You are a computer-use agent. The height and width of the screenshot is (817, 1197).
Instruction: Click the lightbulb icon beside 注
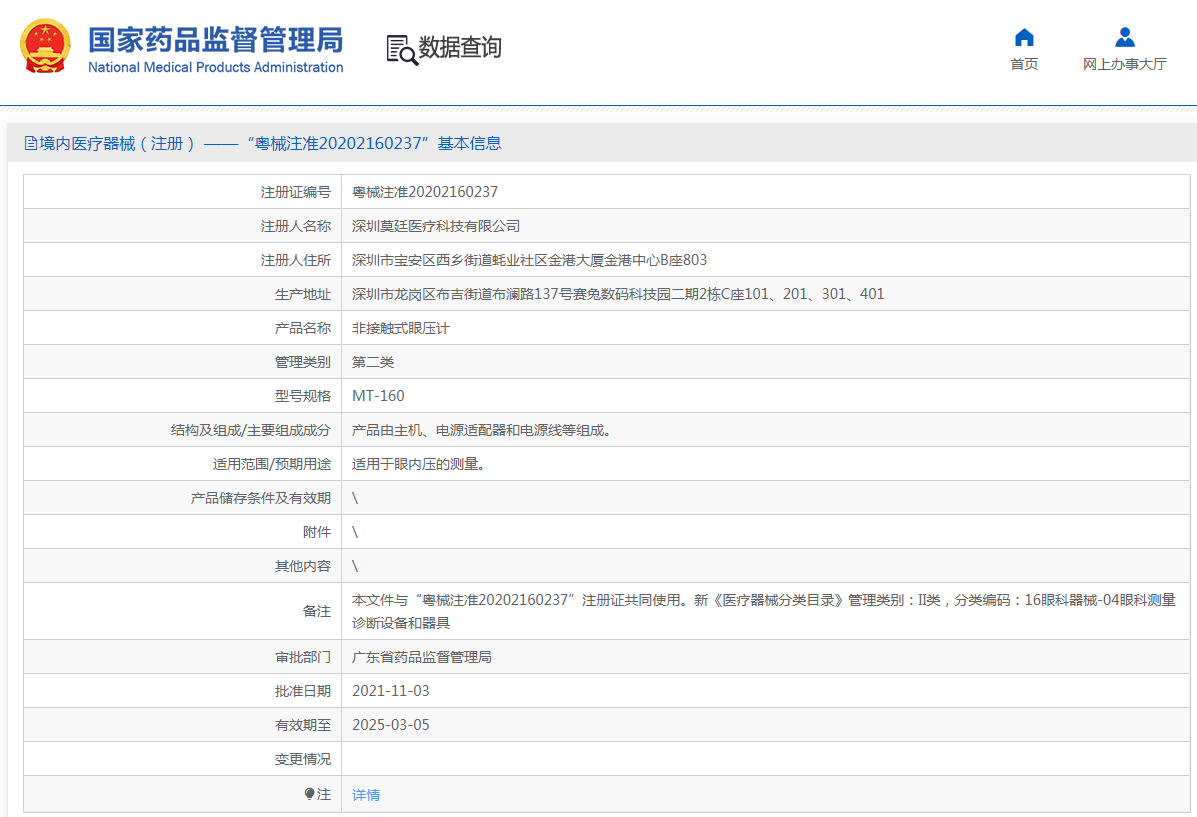pyautogui.click(x=309, y=794)
